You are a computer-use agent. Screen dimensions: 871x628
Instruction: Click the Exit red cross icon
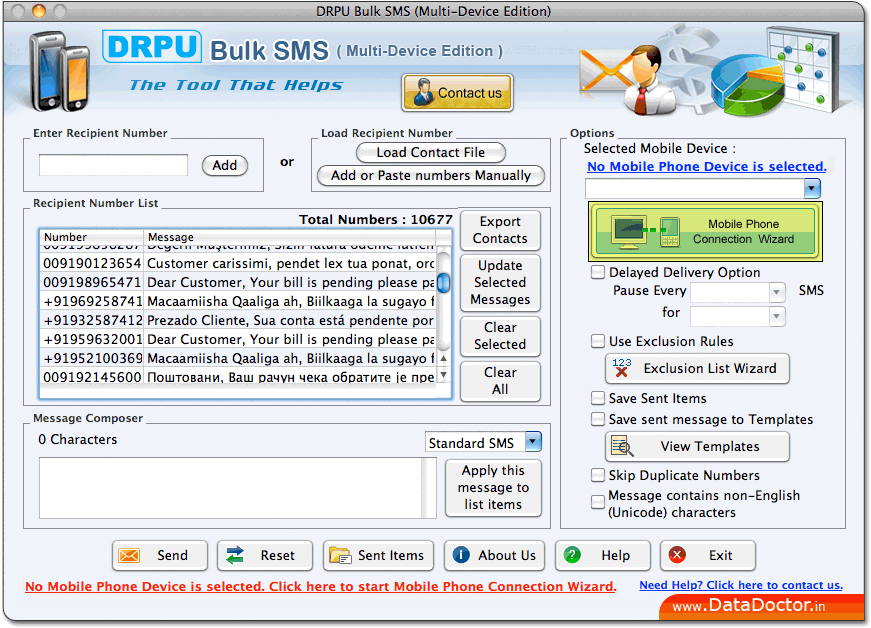(x=677, y=555)
